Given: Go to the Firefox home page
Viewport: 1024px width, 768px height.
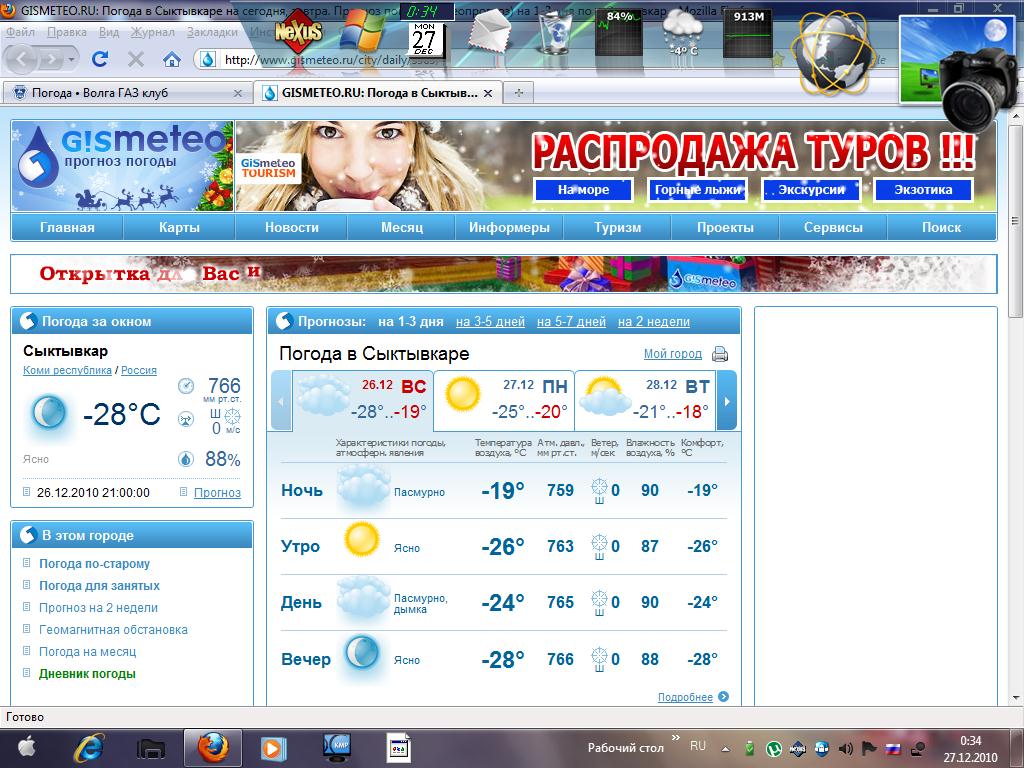Looking at the screenshot, I should point(172,60).
